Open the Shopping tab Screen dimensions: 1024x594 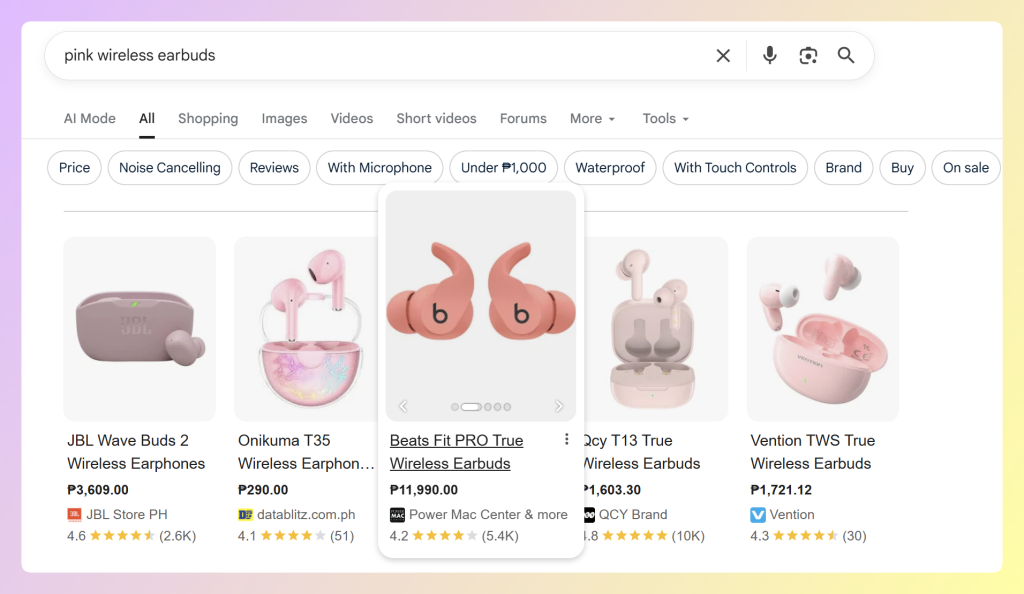pyautogui.click(x=208, y=118)
